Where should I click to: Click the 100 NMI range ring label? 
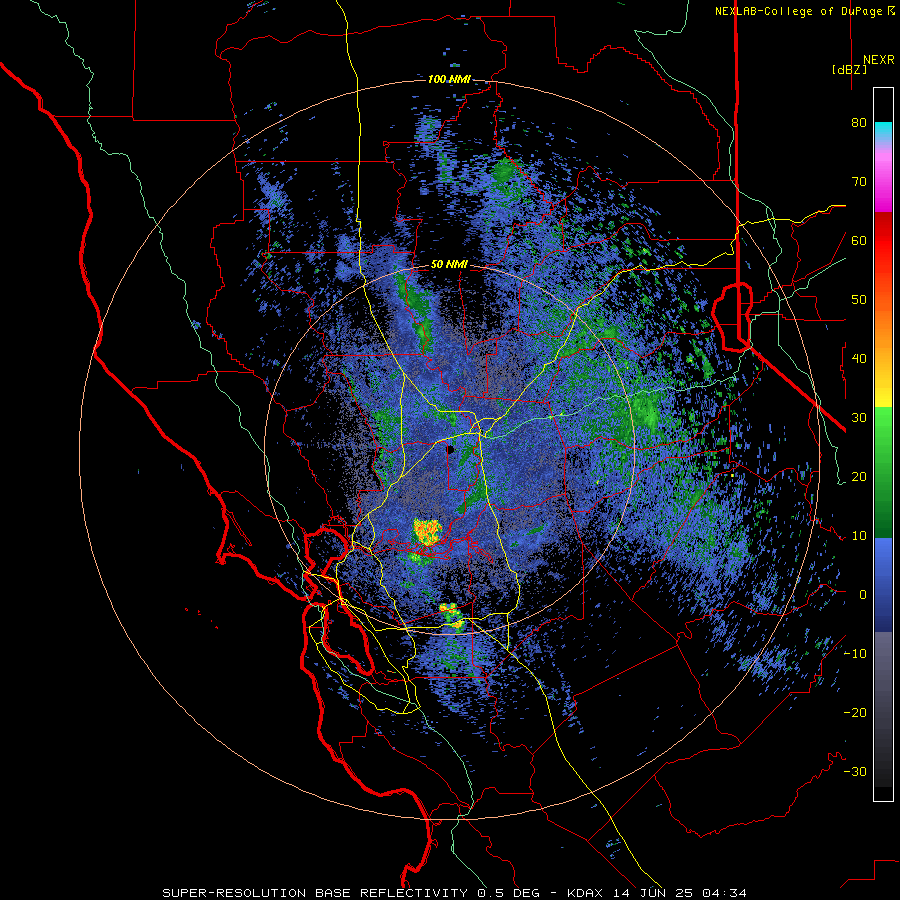449,79
